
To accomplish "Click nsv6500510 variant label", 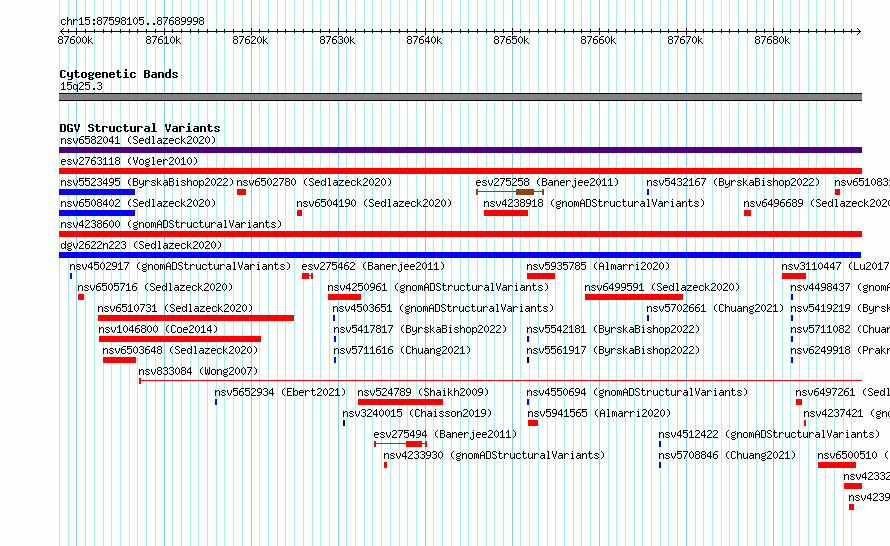I will [x=853, y=455].
